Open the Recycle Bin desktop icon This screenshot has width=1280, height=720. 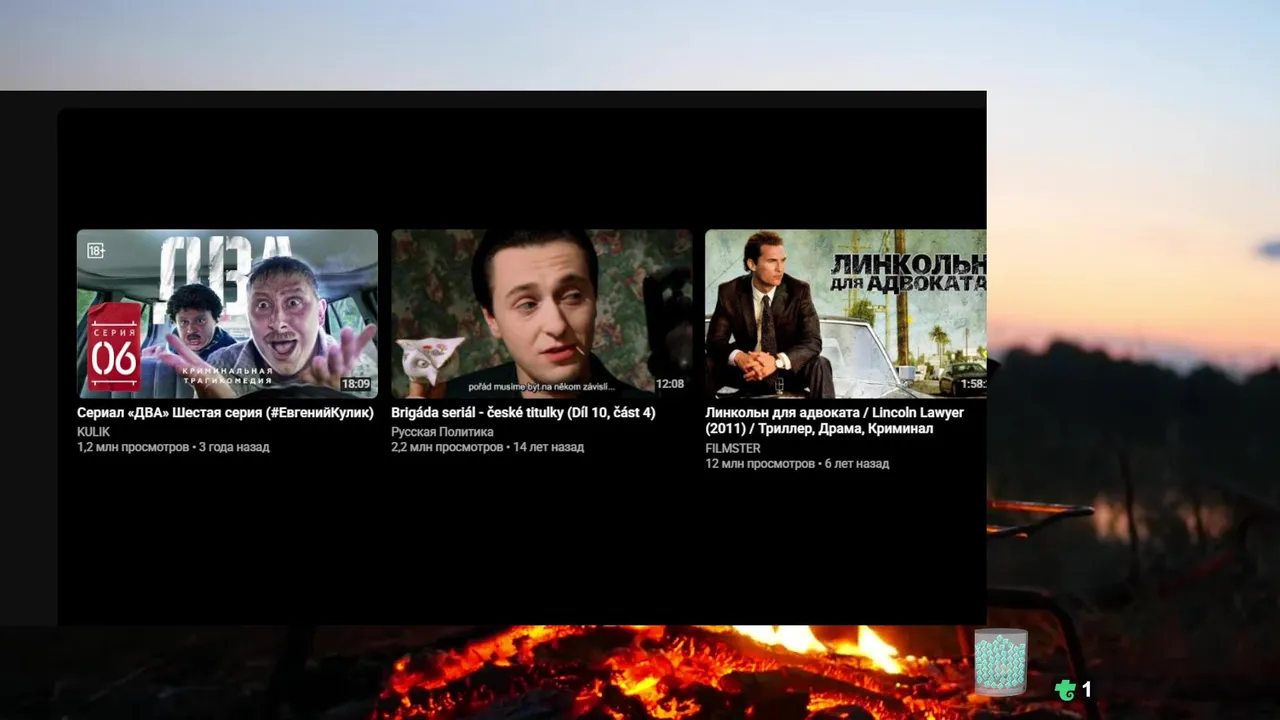[x=1001, y=661]
